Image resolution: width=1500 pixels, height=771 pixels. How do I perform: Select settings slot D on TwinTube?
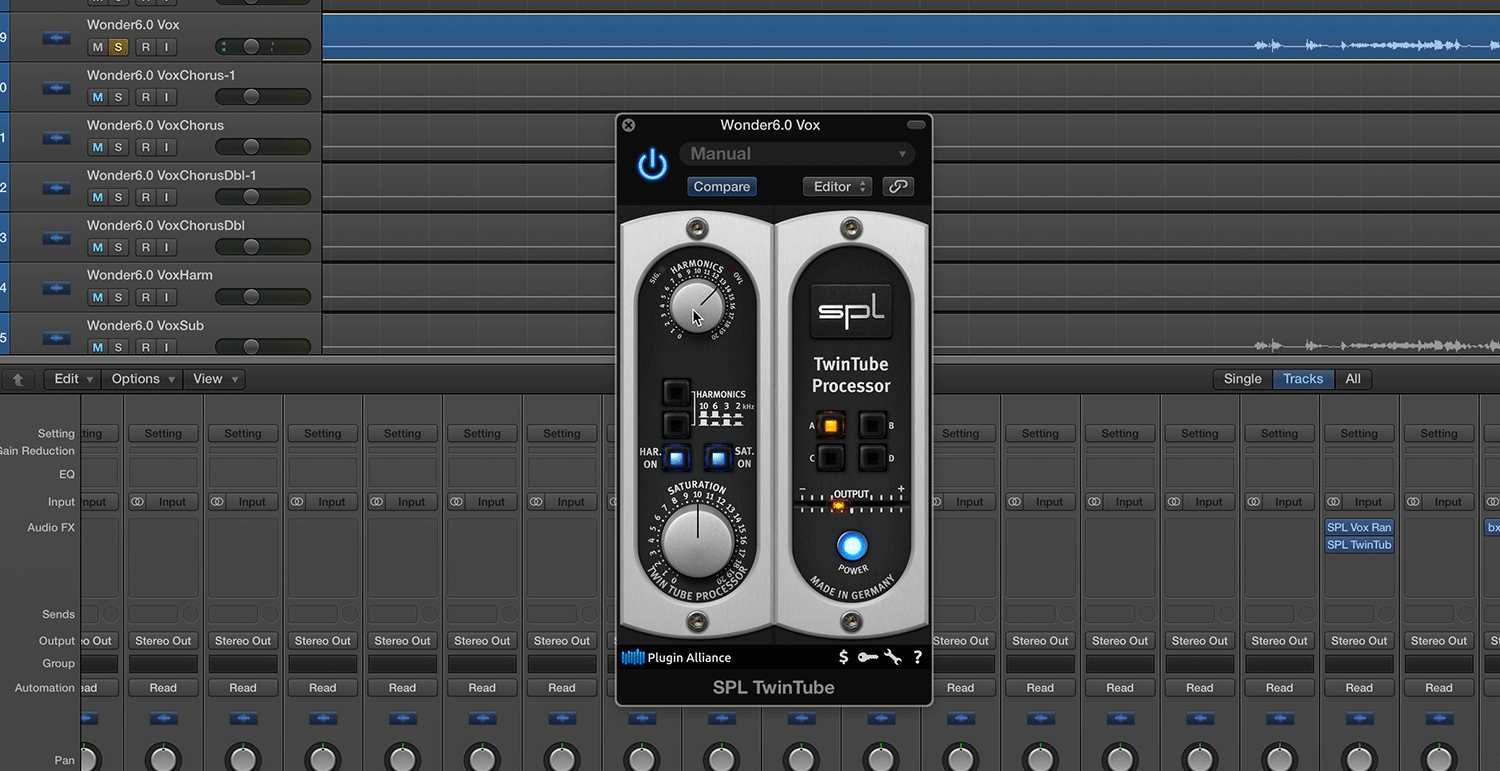tap(872, 458)
